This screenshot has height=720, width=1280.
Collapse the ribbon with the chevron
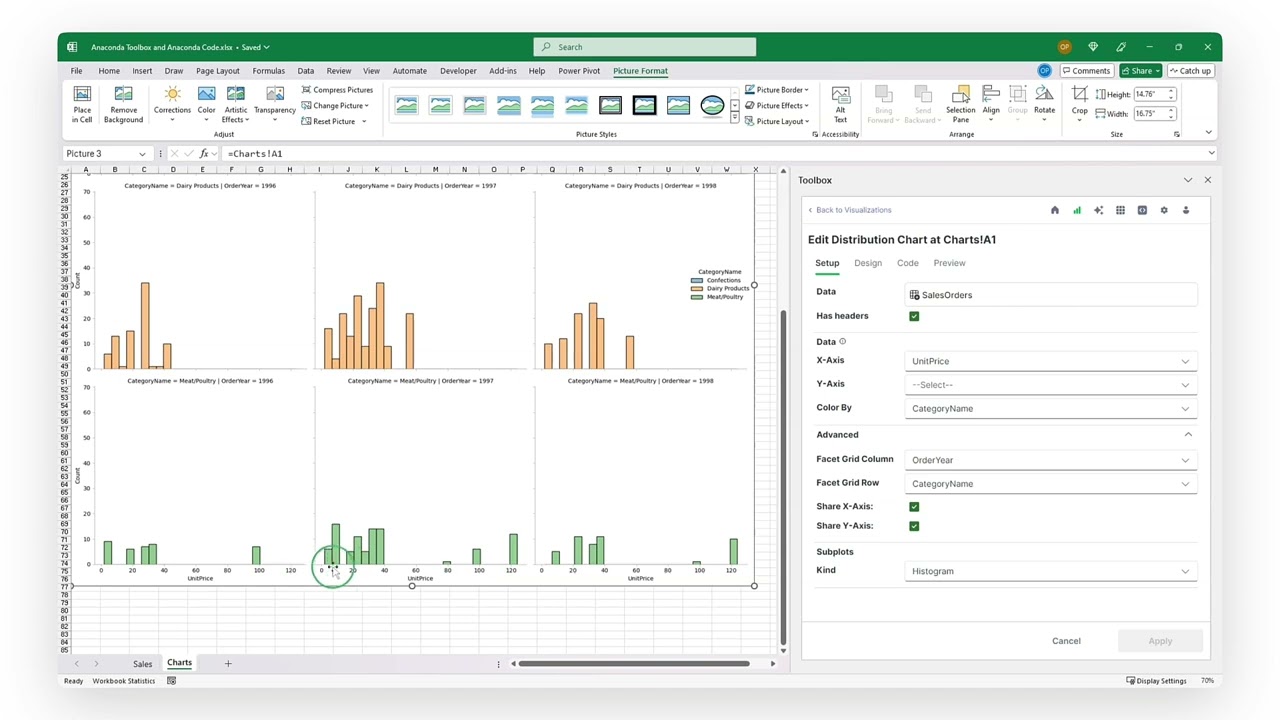click(x=1208, y=132)
